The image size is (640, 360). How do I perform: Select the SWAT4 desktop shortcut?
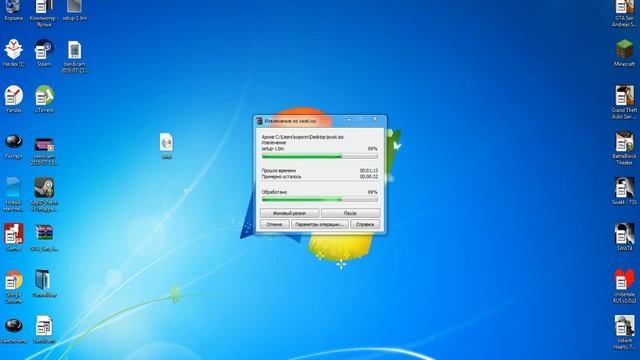pos(624,237)
